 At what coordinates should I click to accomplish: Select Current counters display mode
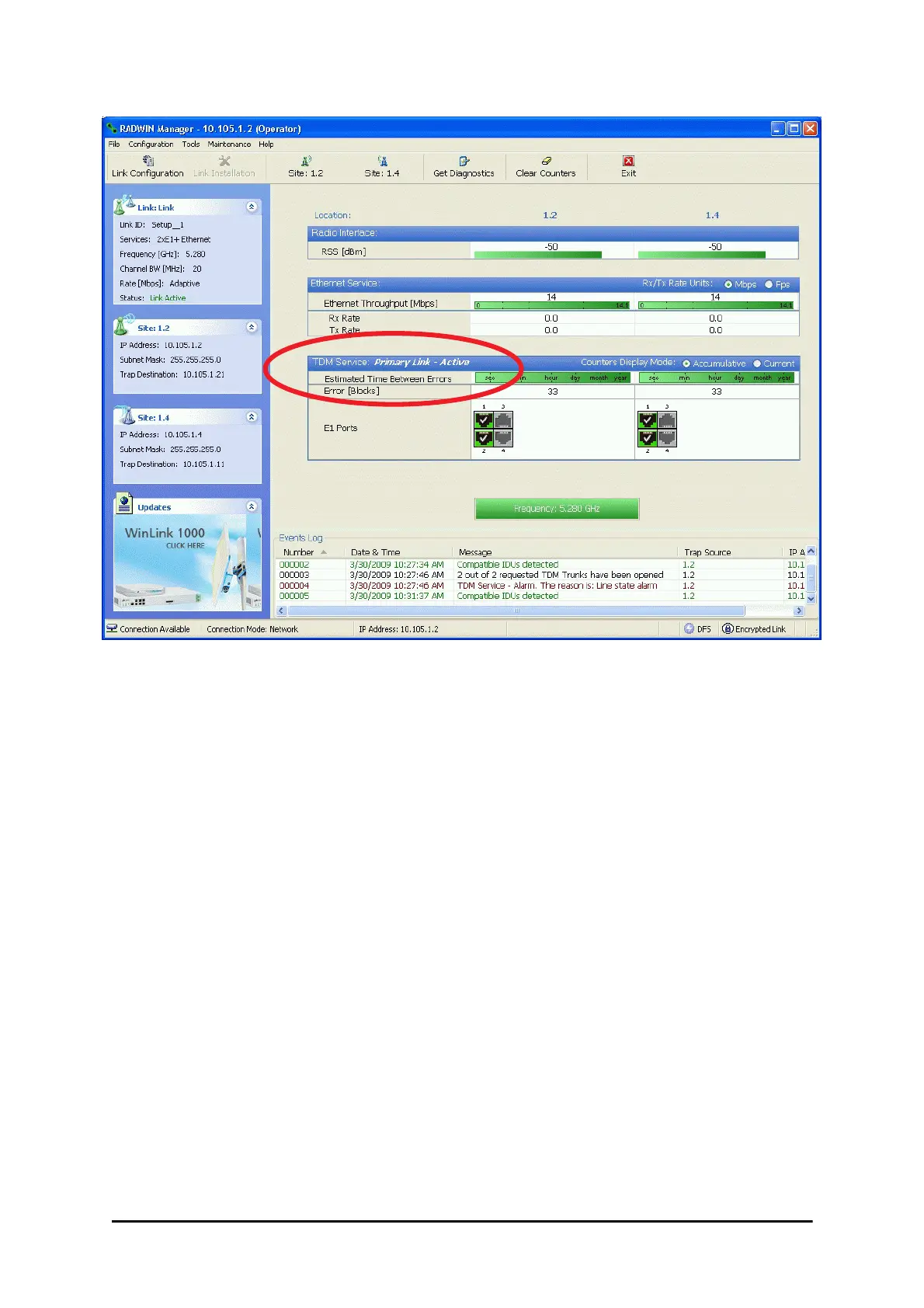point(757,364)
